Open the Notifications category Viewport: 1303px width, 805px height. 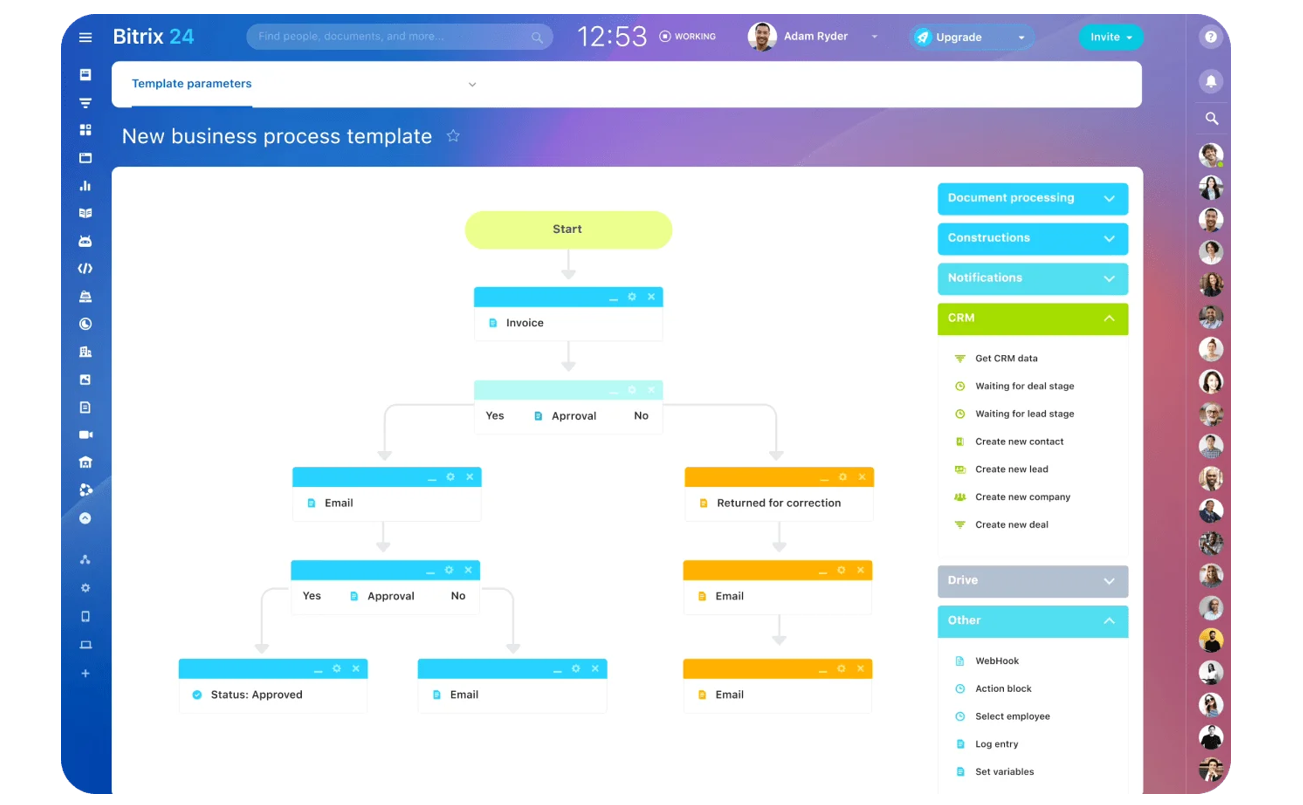pyautogui.click(x=1032, y=278)
